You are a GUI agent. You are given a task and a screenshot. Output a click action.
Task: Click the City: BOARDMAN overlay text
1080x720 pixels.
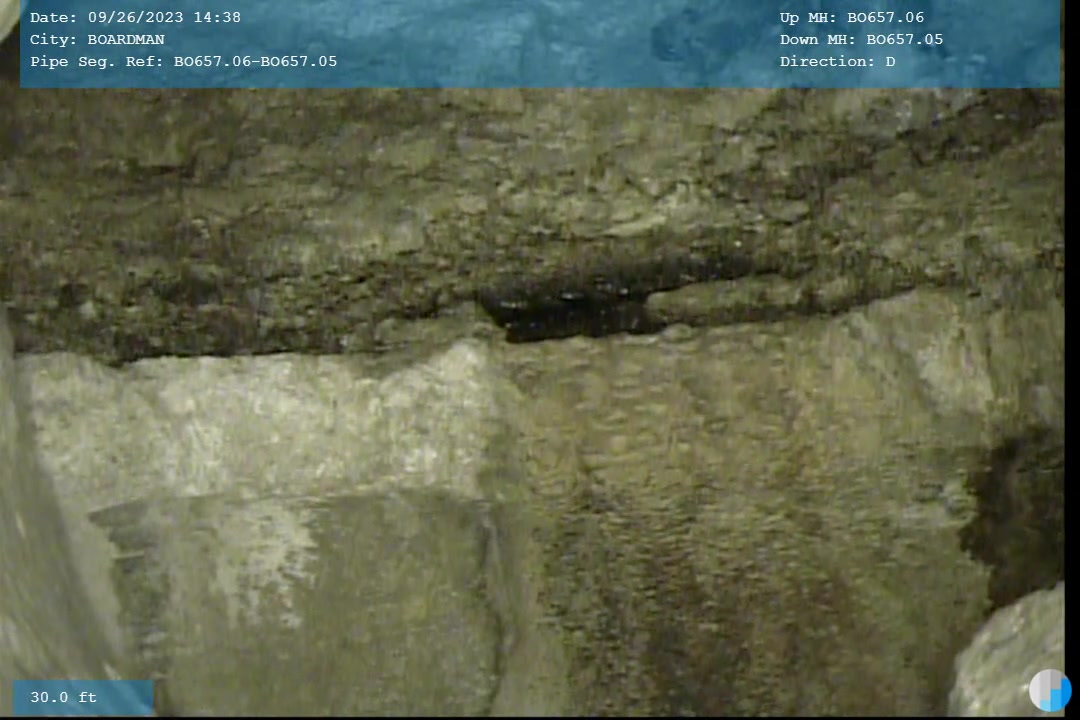pyautogui.click(x=97, y=39)
